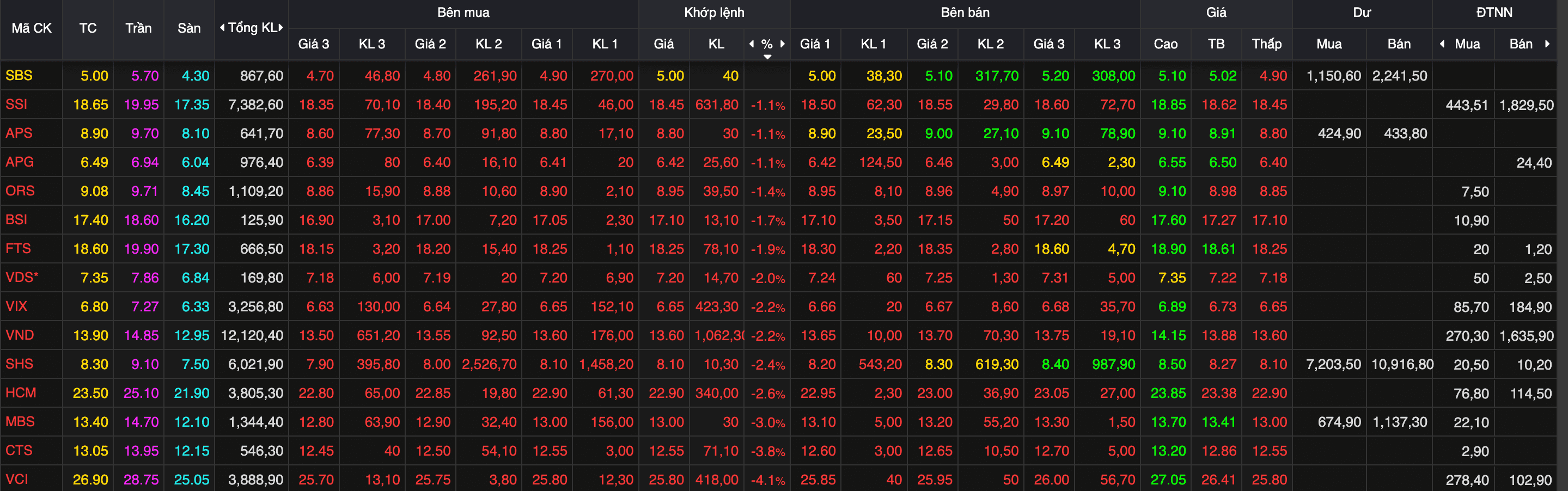Click the Bên bán group header
Screen dimensions: 1568x491
tap(965, 12)
